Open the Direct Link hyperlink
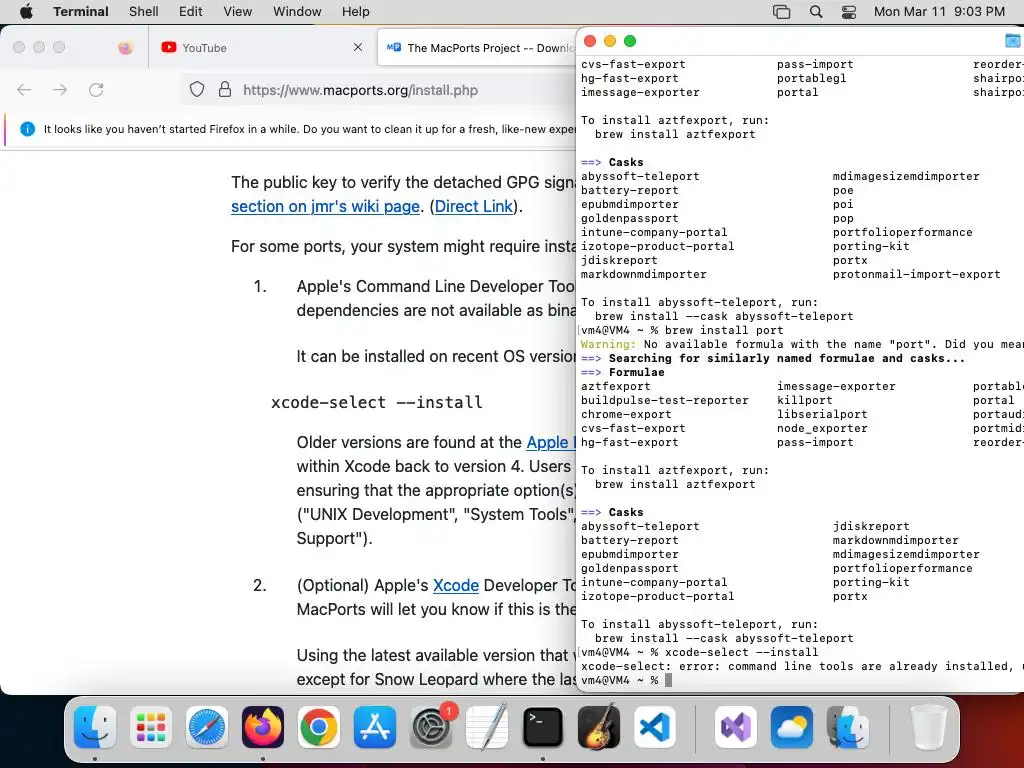1024x768 pixels. [x=473, y=206]
